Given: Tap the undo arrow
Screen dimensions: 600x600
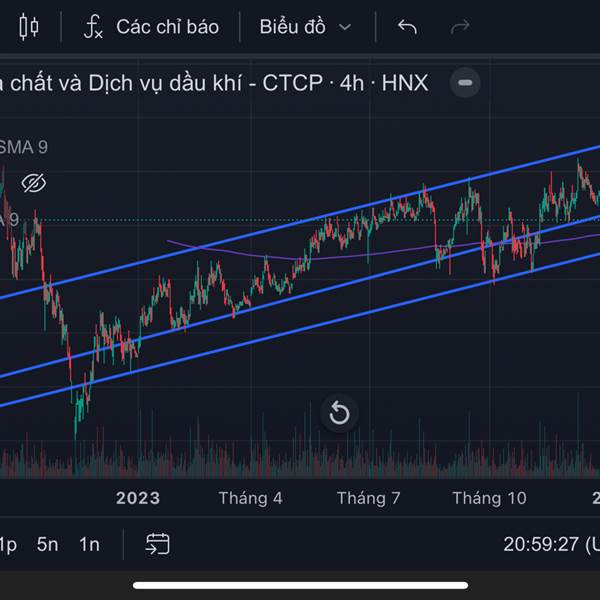Looking at the screenshot, I should click(x=407, y=27).
